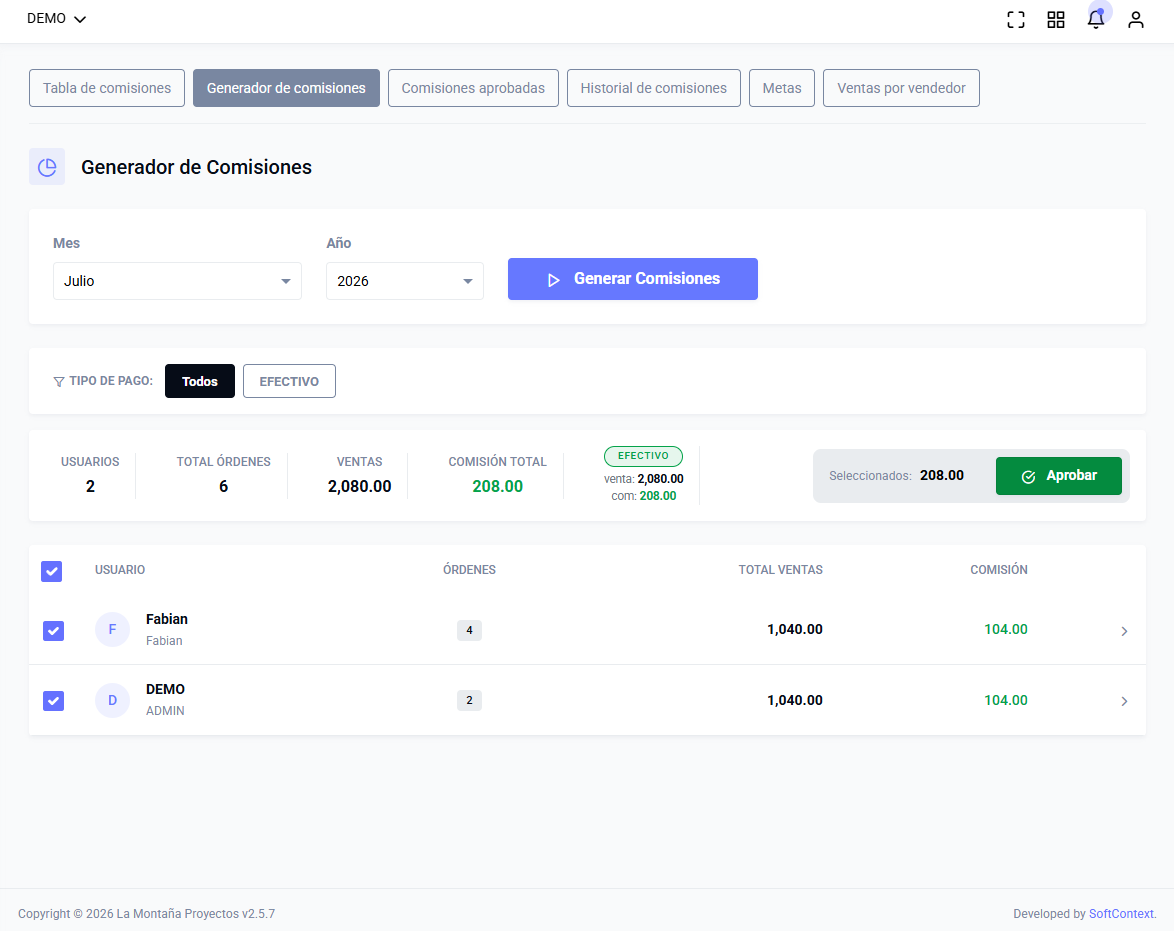Click DEMO's 1,040.00 total ventas value
Viewport: 1174px width, 931px height.
[794, 700]
